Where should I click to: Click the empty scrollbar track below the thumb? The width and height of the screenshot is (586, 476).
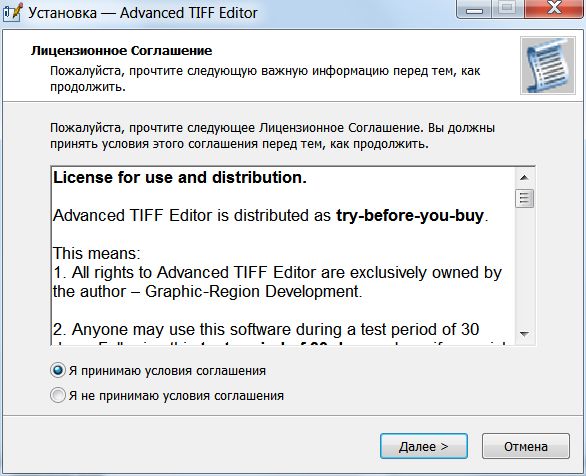(x=524, y=266)
